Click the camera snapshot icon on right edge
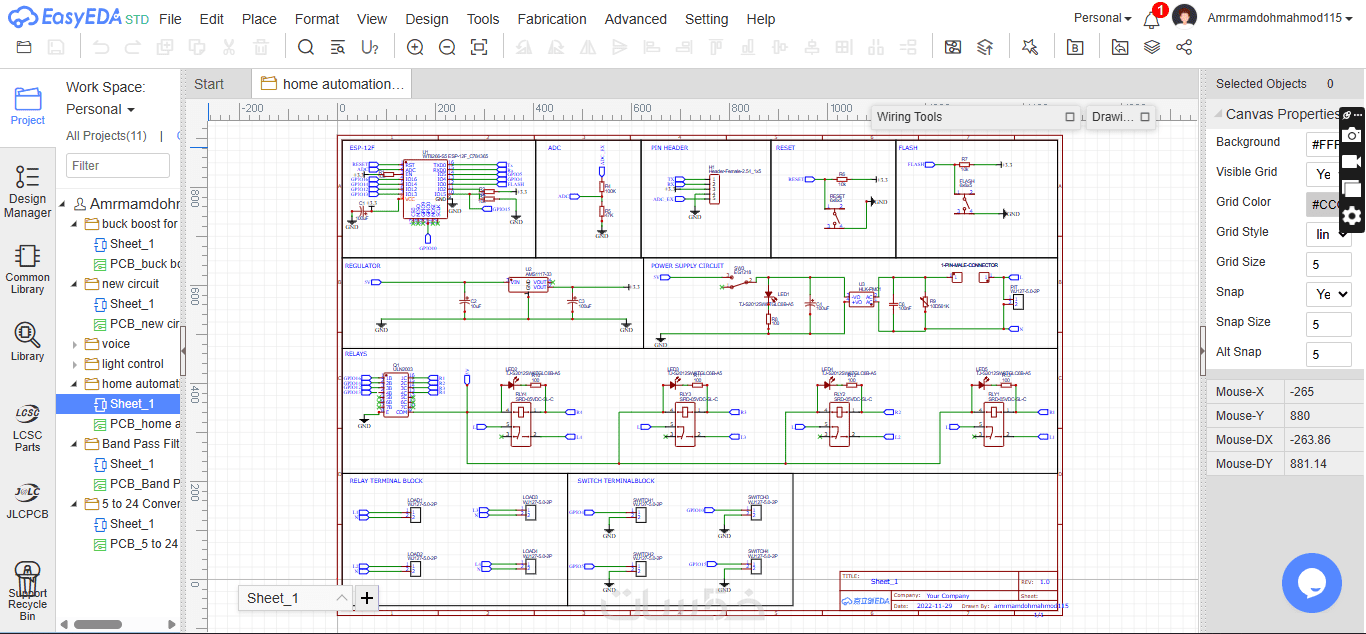The image size is (1366, 634). [x=1352, y=135]
